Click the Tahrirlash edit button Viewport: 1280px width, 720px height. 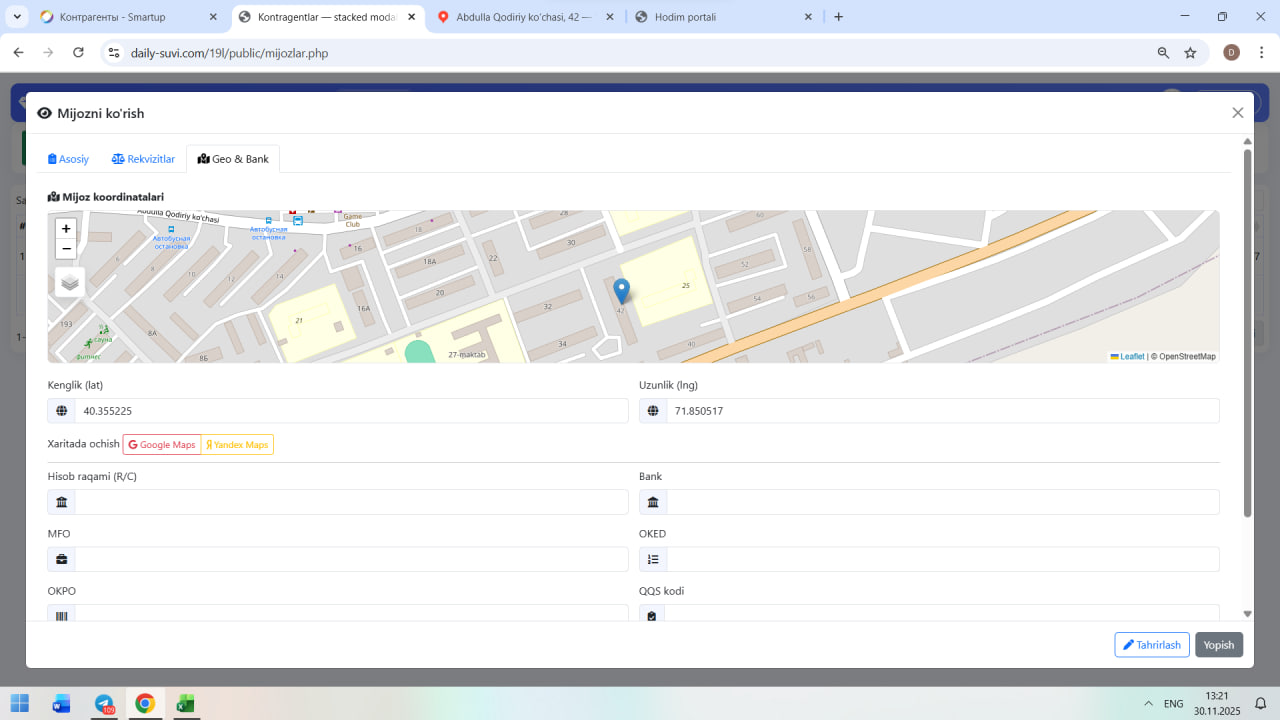point(1151,645)
